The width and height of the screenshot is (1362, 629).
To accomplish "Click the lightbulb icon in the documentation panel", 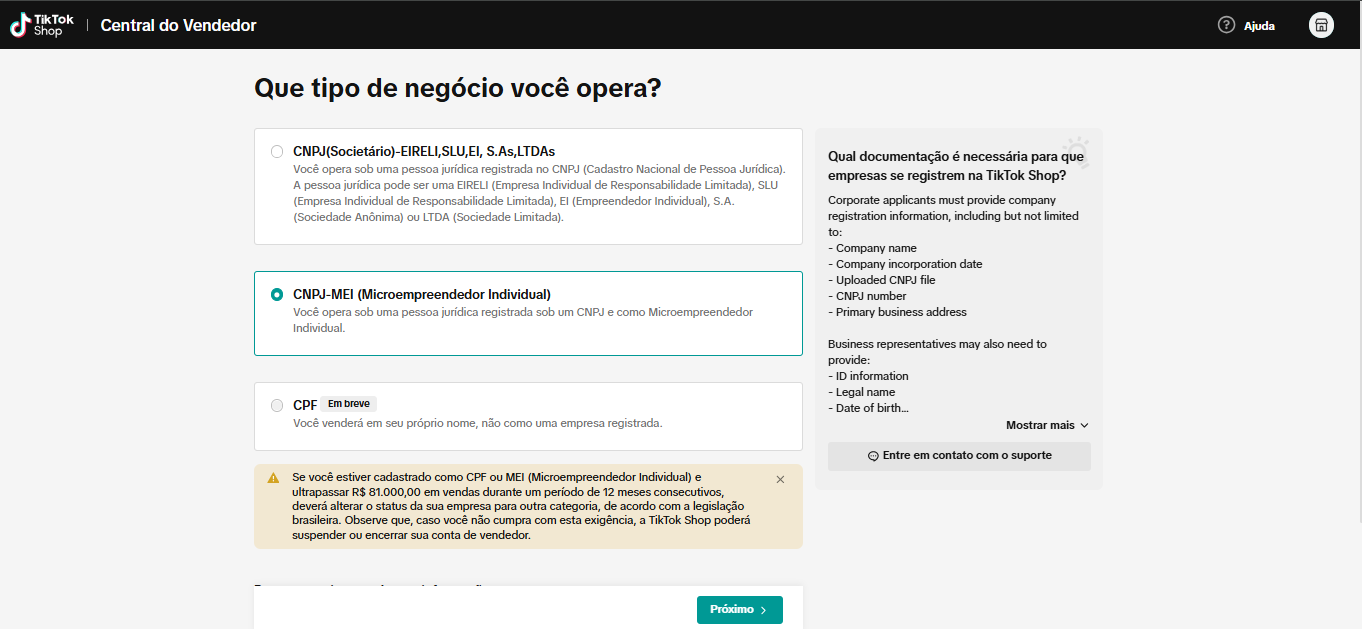I will (x=1075, y=149).
